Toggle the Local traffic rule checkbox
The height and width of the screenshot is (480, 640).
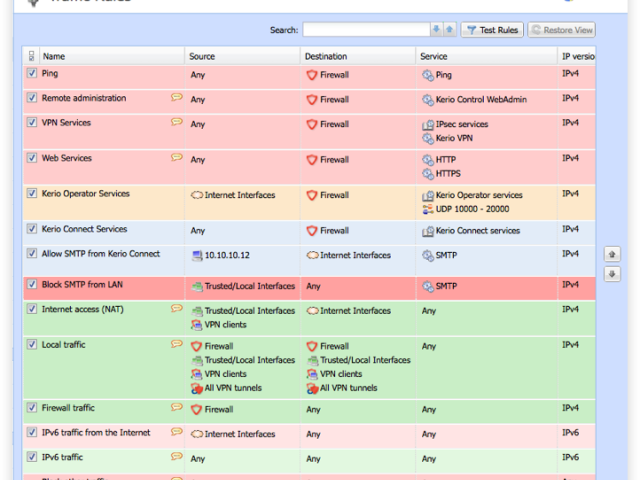(31, 345)
